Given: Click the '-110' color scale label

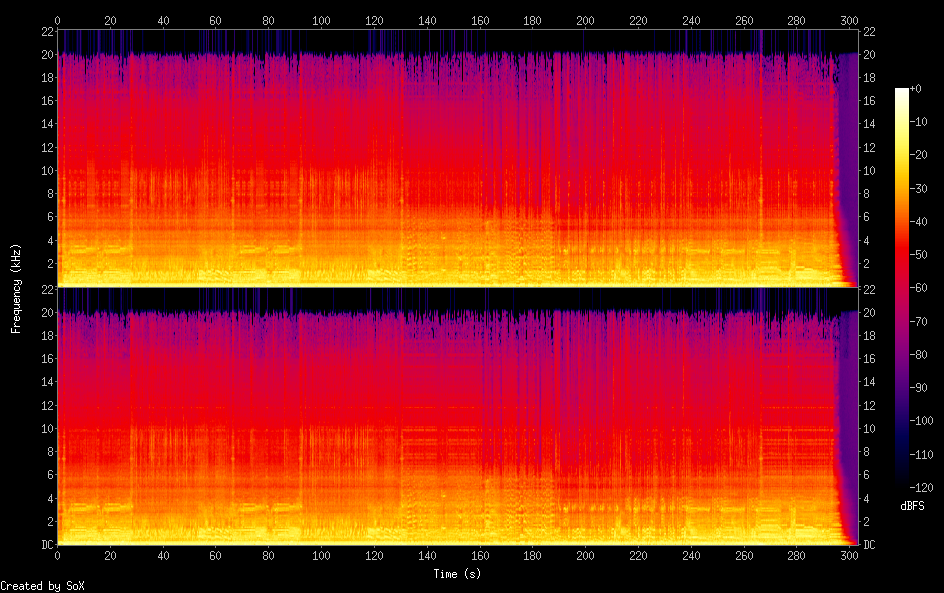Looking at the screenshot, I should 921,455.
